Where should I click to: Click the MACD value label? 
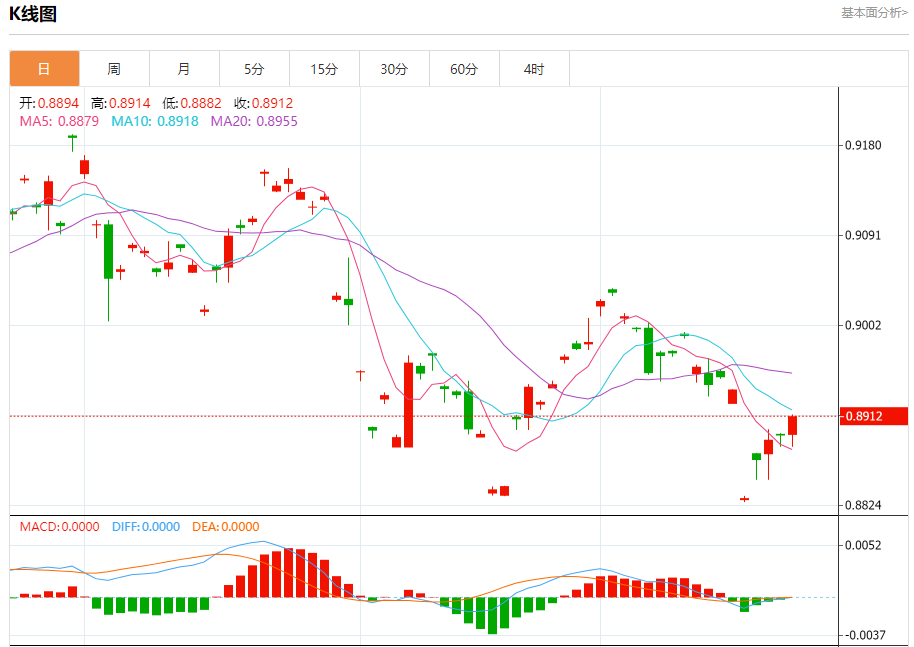coord(60,527)
